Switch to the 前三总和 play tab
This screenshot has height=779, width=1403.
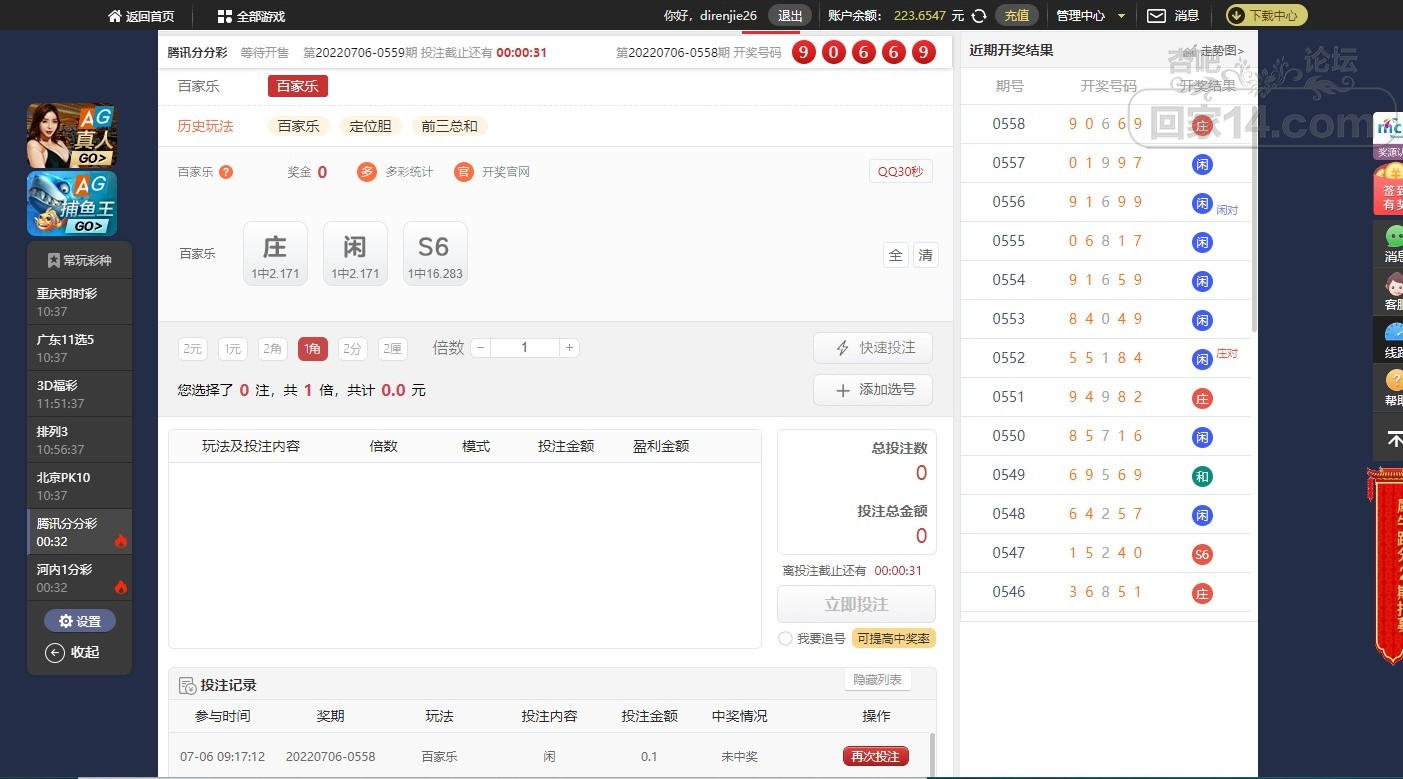[x=449, y=126]
